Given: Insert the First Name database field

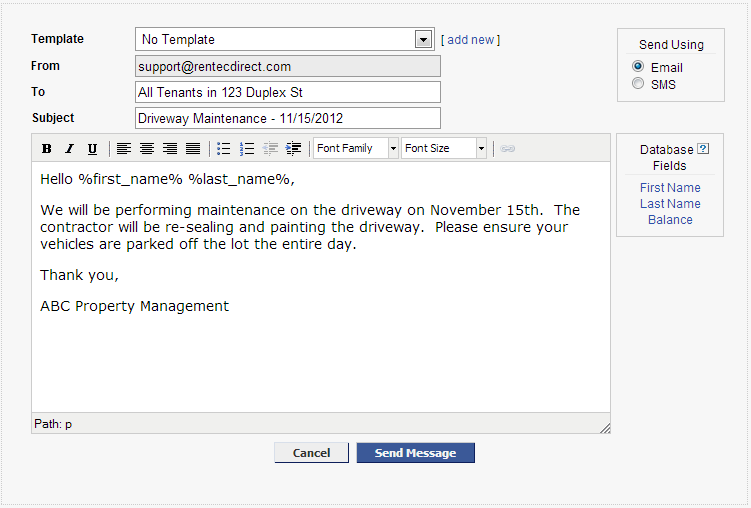Looking at the screenshot, I should point(670,188).
